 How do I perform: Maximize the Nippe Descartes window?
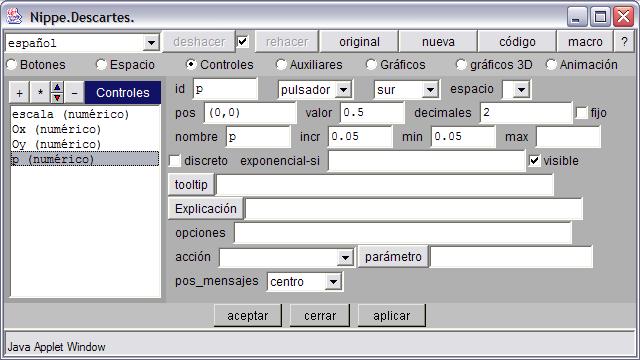600,17
